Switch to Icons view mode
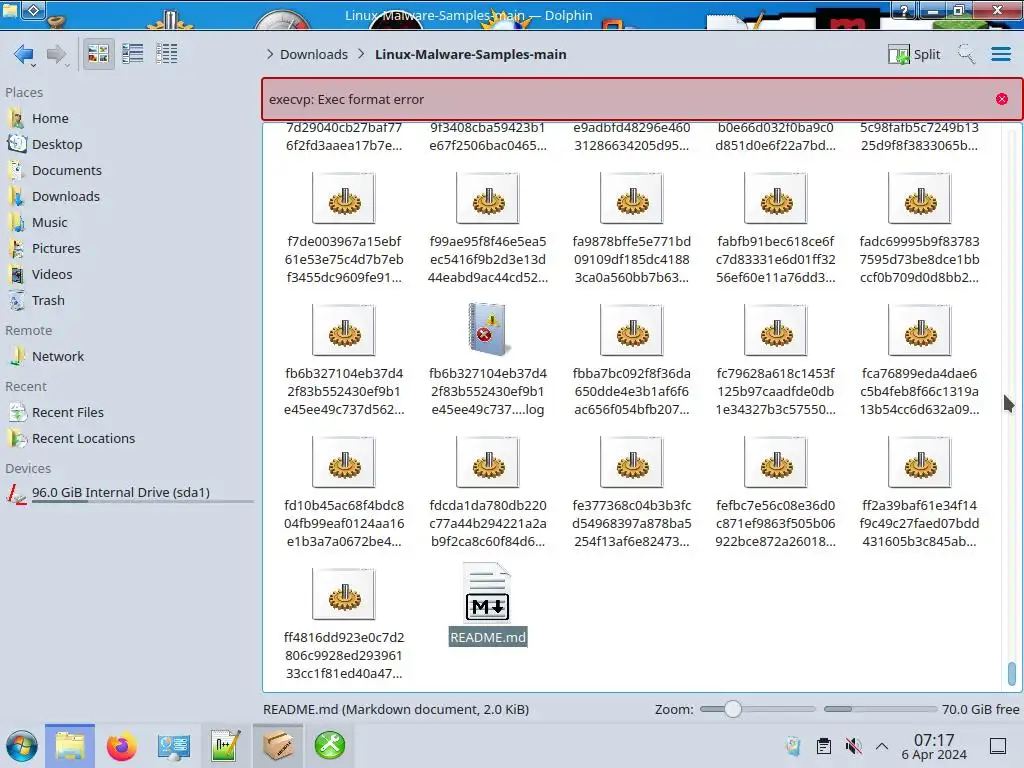The width and height of the screenshot is (1024, 768). [x=99, y=54]
